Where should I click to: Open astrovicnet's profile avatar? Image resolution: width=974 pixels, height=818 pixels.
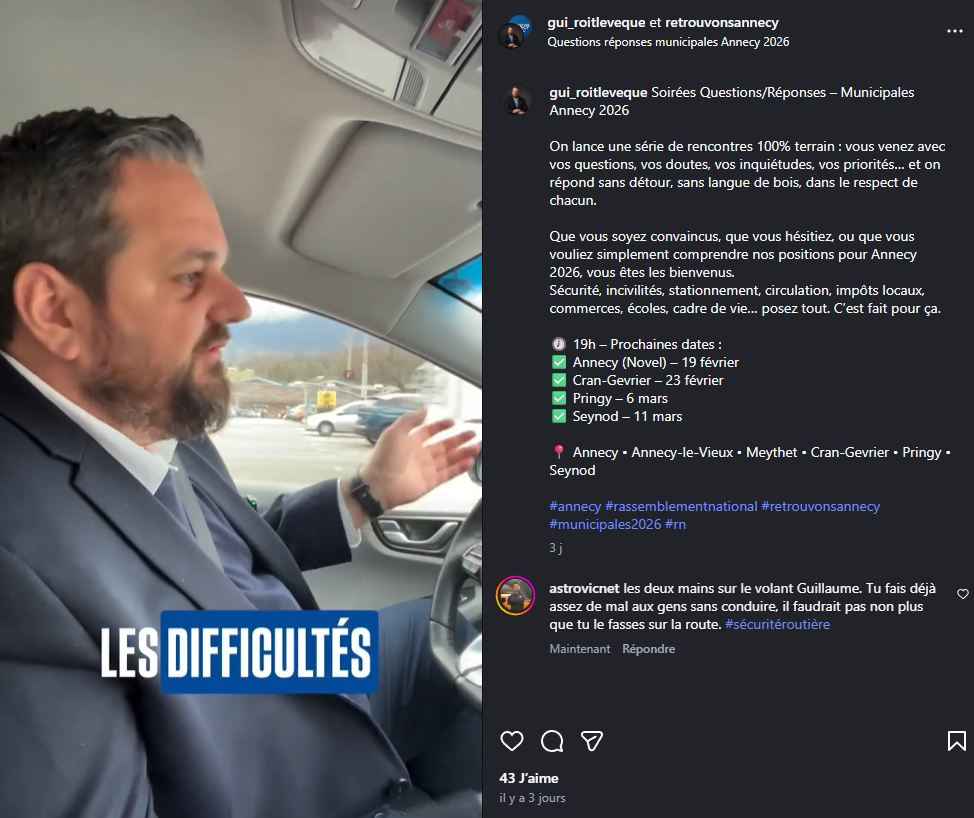[x=515, y=596]
